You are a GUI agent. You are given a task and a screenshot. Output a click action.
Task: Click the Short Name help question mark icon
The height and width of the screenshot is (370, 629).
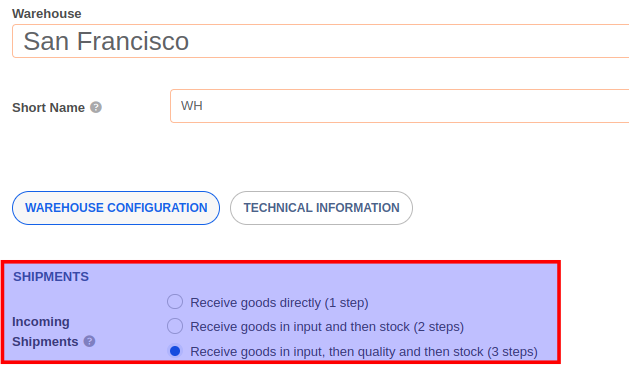click(96, 108)
